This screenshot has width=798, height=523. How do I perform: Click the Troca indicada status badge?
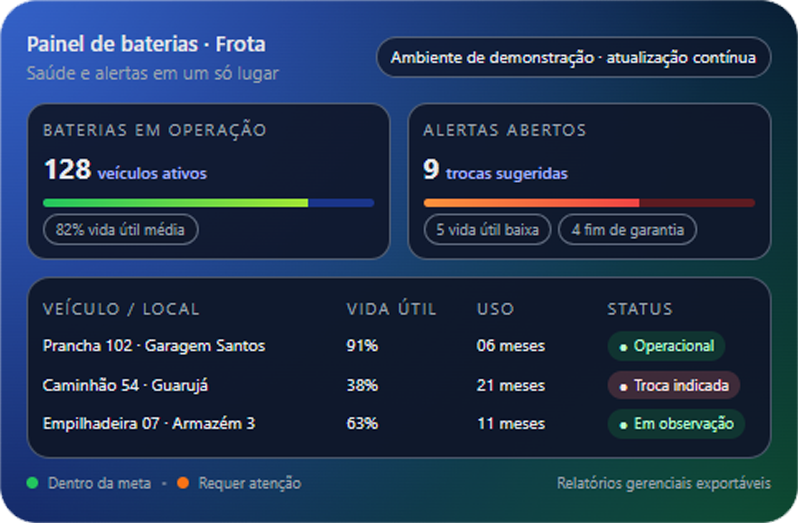(x=673, y=385)
